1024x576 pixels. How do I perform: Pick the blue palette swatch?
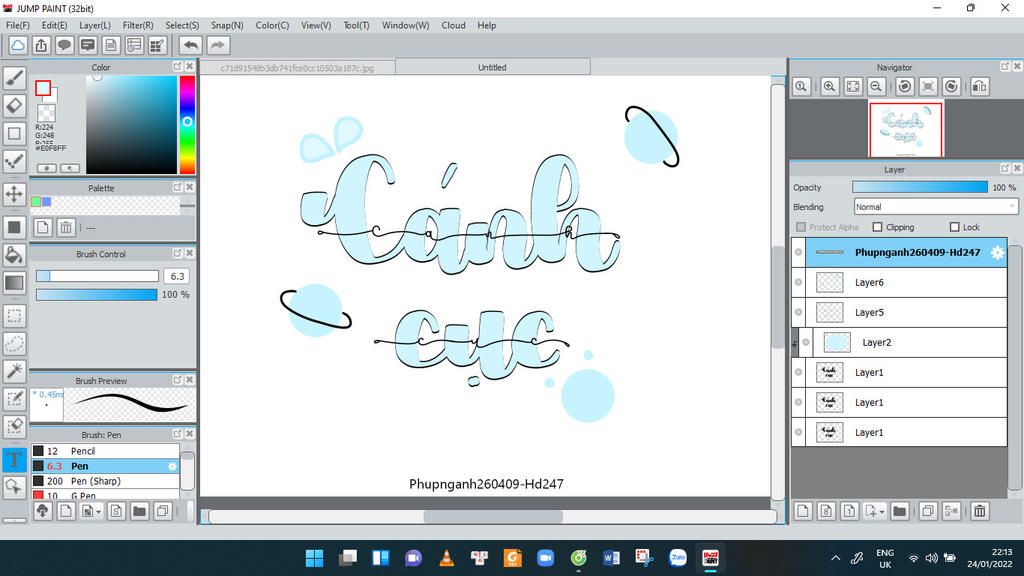pyautogui.click(x=46, y=202)
